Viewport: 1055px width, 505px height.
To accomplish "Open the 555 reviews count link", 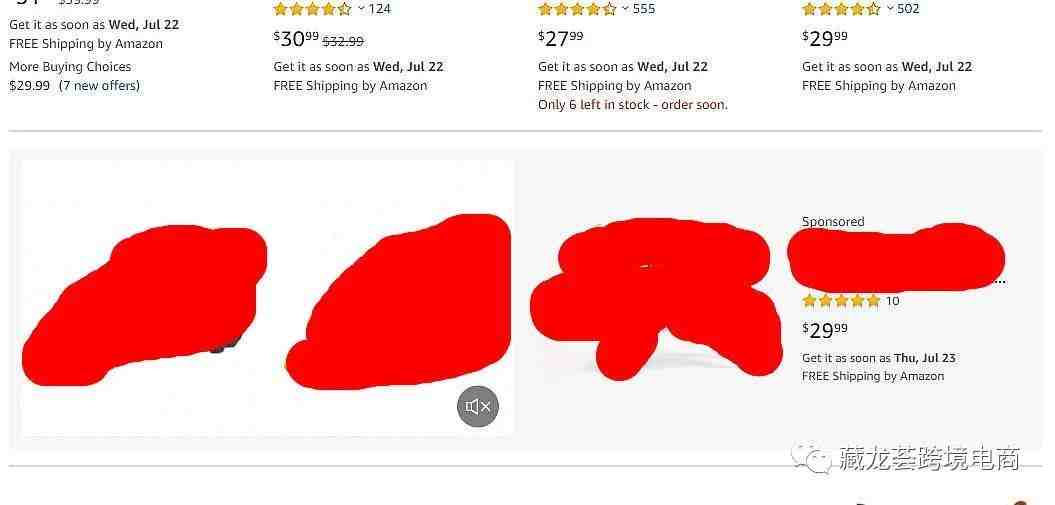I will [644, 9].
